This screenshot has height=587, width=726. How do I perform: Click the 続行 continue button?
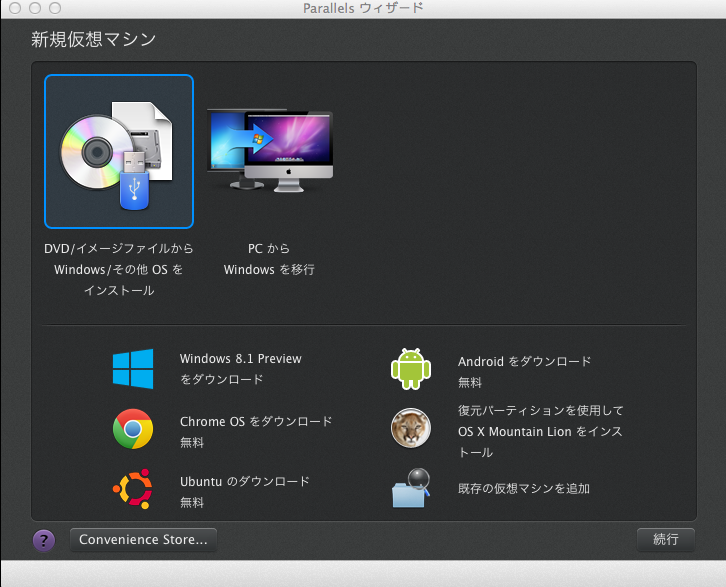click(666, 540)
